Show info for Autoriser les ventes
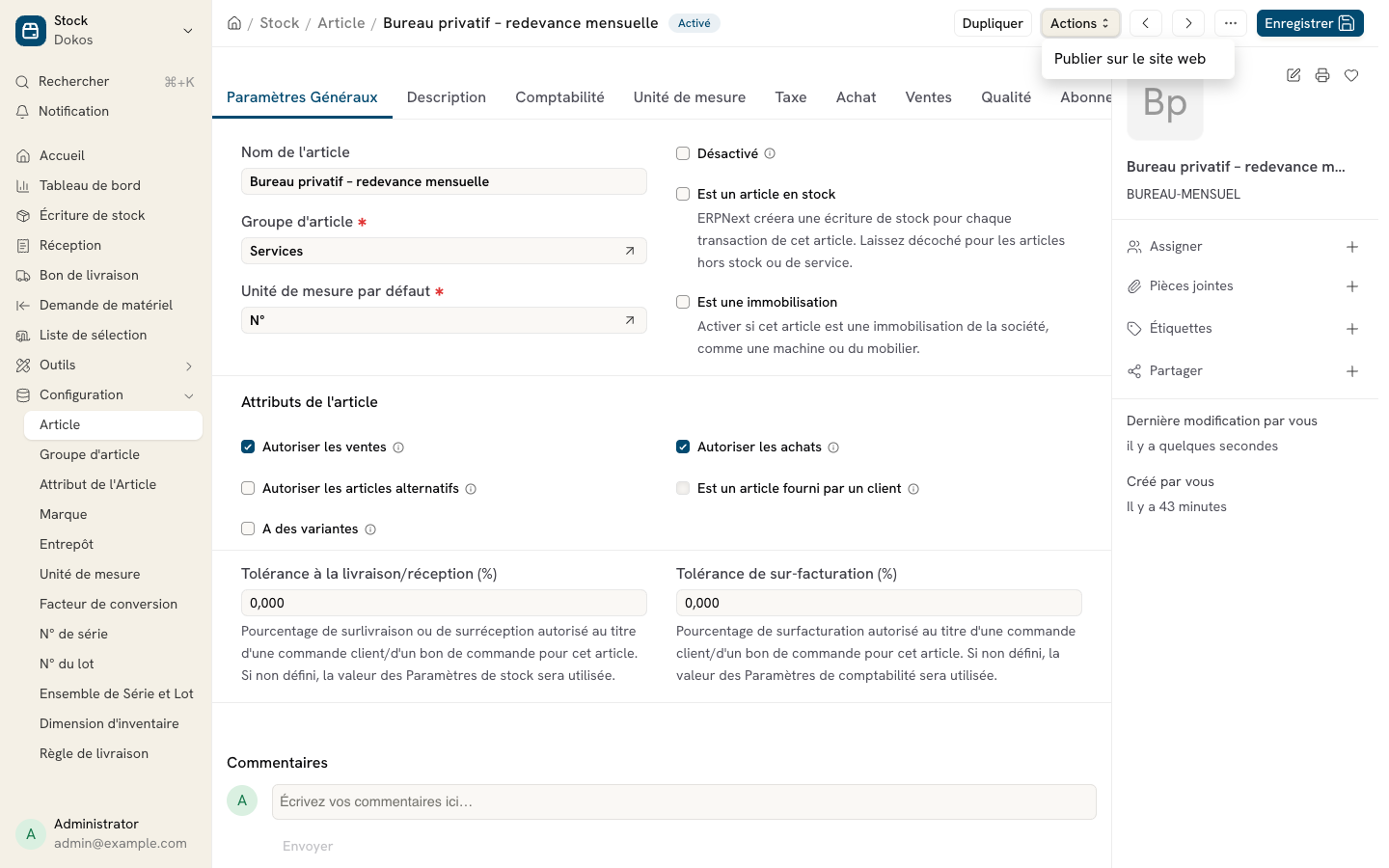 coord(398,448)
